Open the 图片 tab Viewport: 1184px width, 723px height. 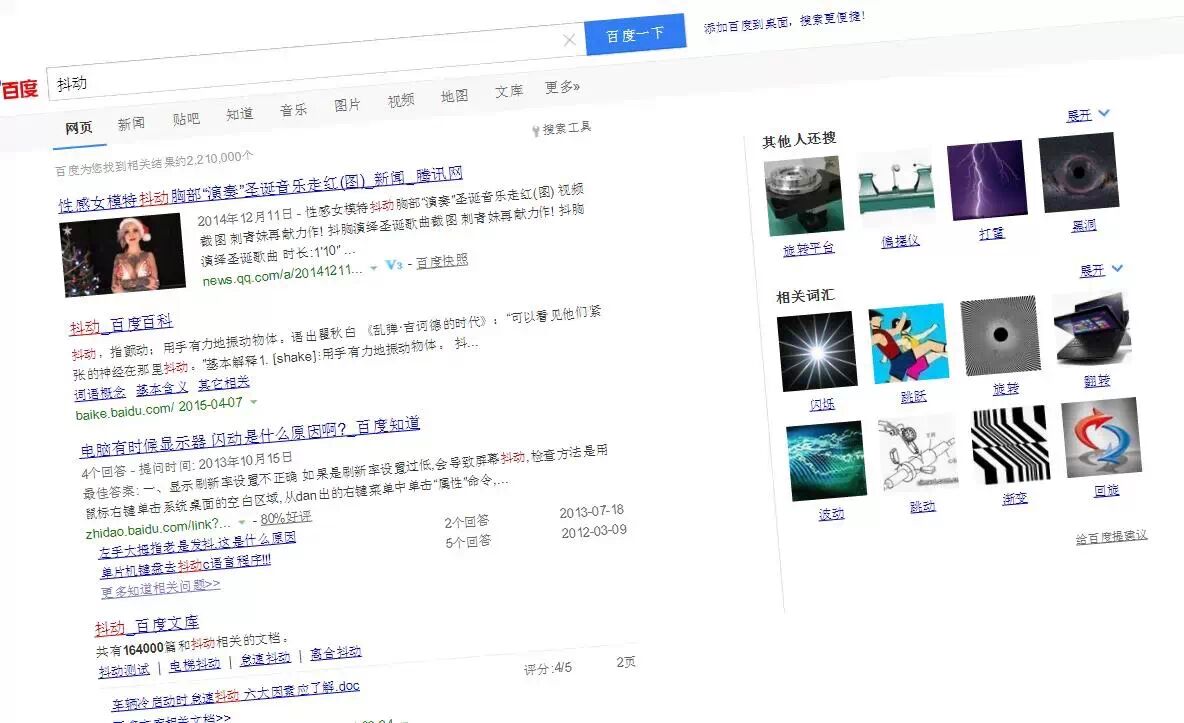pyautogui.click(x=347, y=105)
